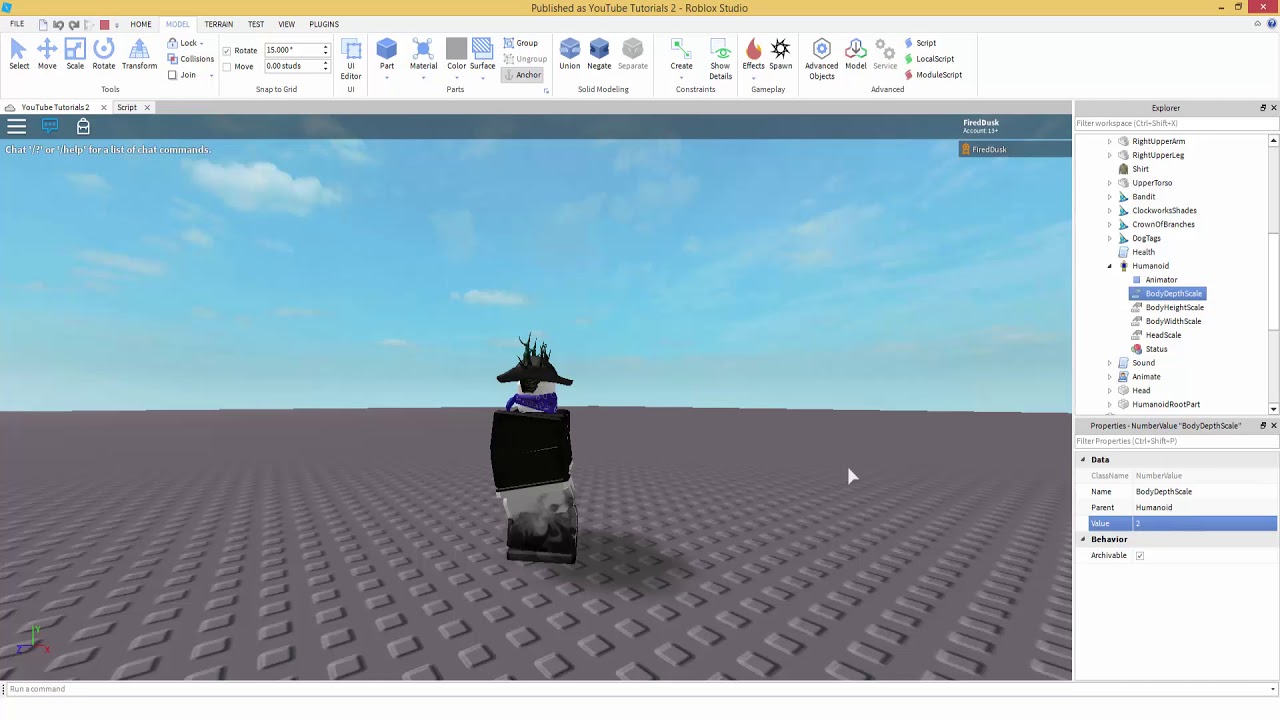Click the Filter Properties search field

pyautogui.click(x=1177, y=441)
